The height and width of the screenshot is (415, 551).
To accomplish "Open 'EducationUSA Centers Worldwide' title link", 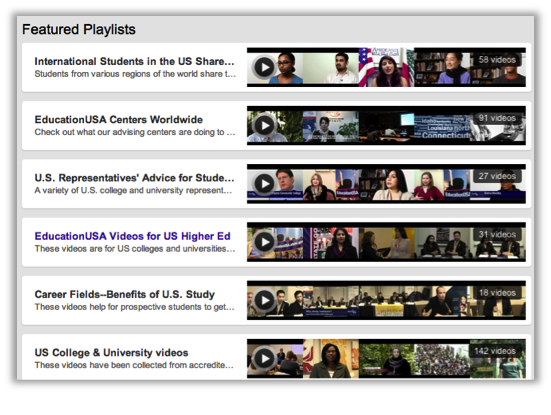I will click(118, 119).
